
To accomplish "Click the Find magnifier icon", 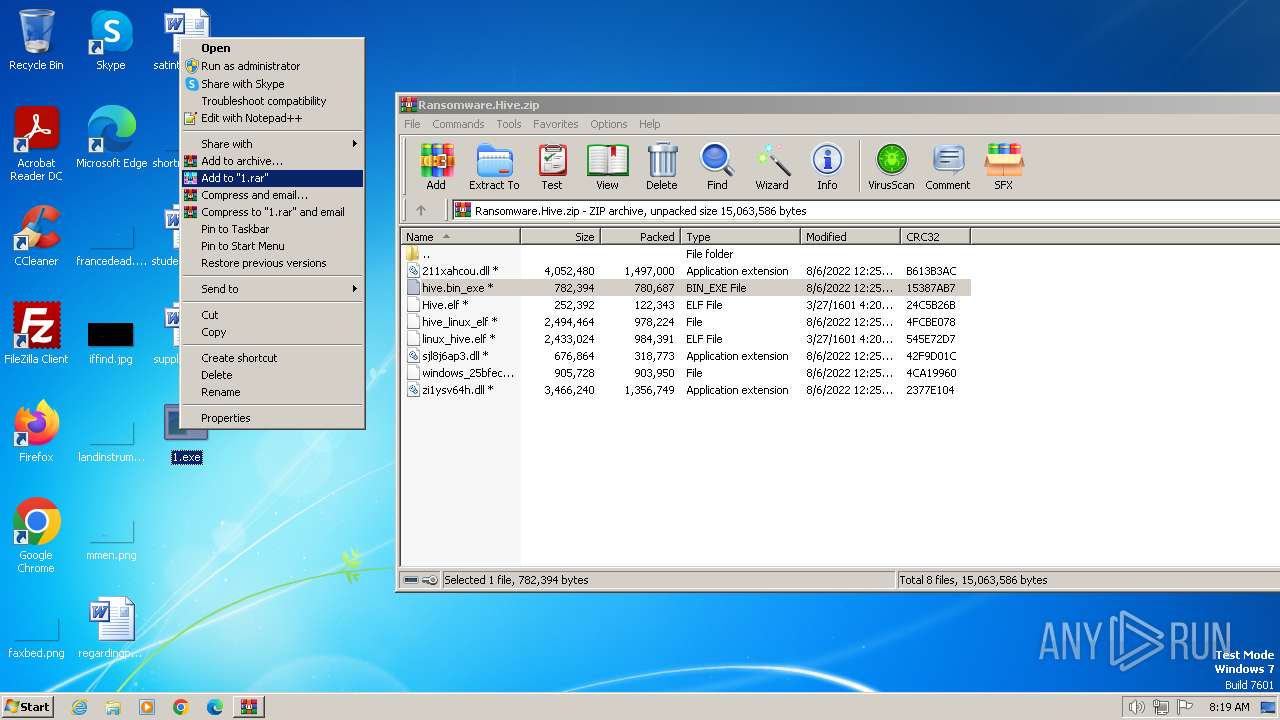I will [717, 166].
